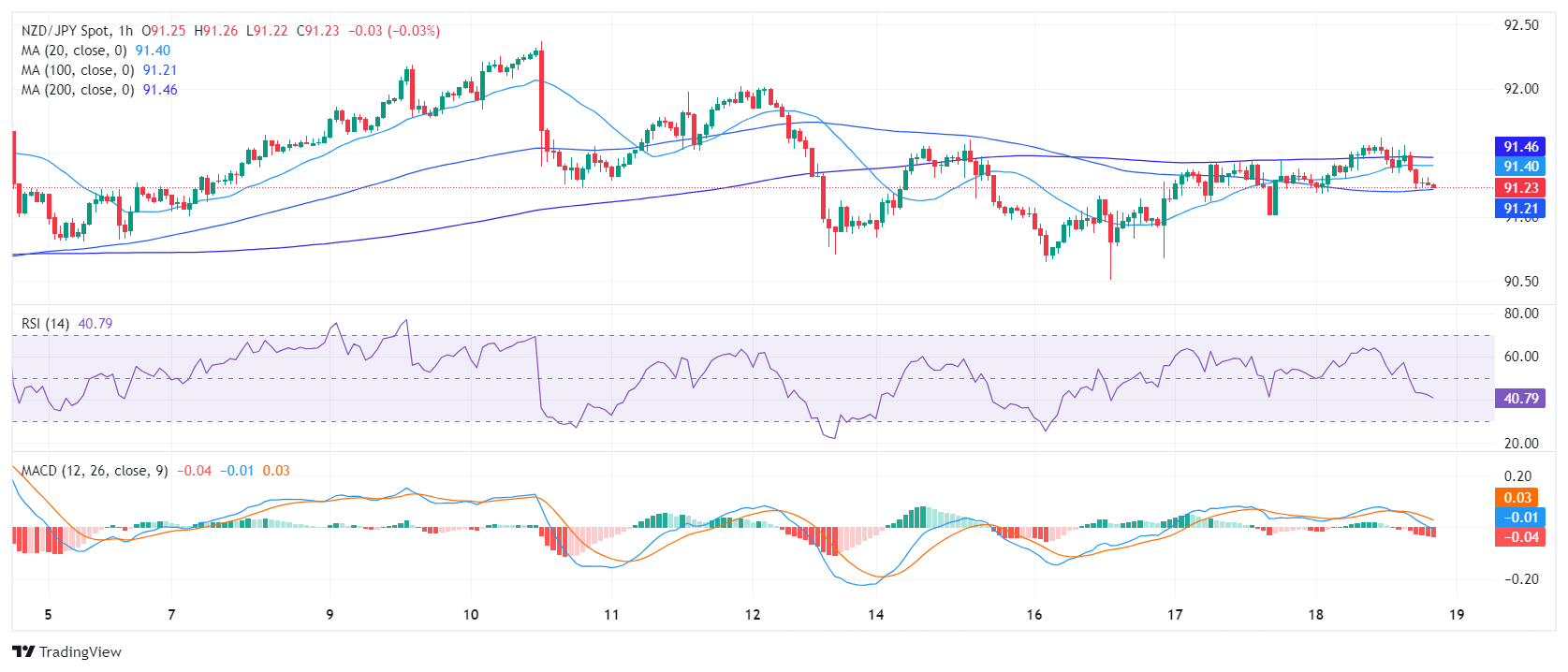Viewport: 1568px width, 672px height.
Task: Select date 14 on the time axis
Action: (875, 615)
